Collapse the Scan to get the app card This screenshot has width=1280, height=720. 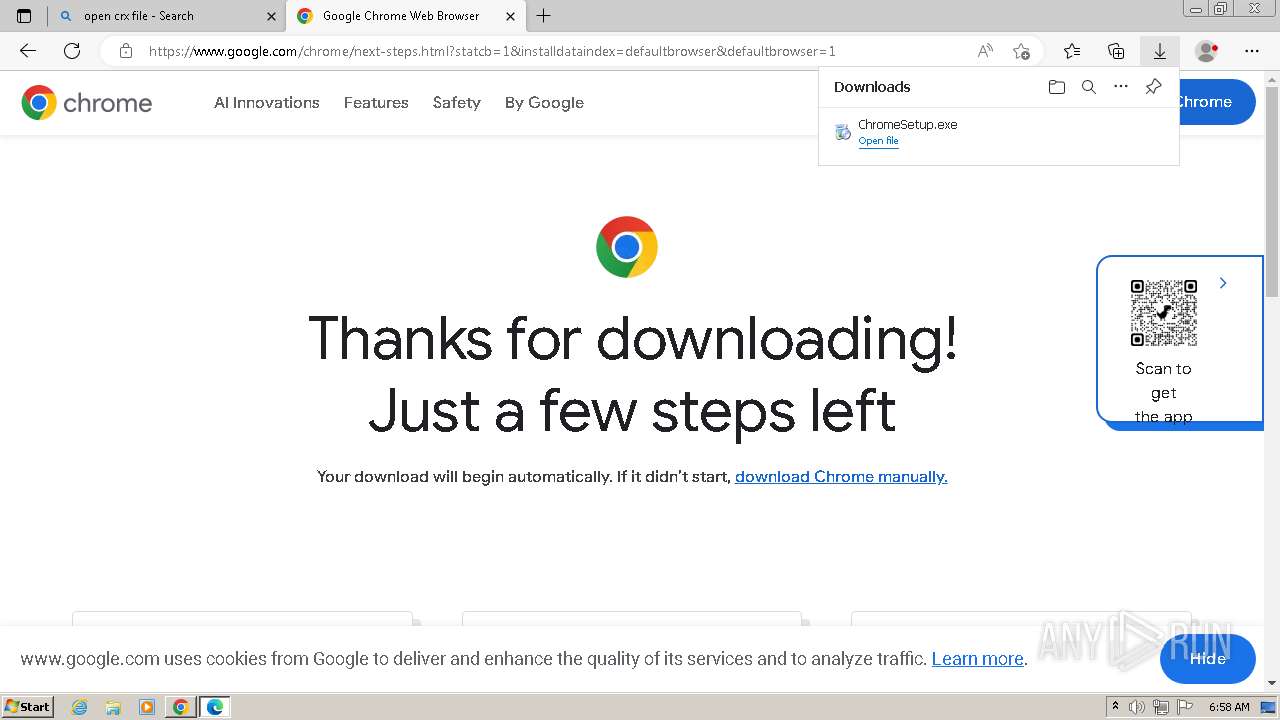[x=1223, y=283]
